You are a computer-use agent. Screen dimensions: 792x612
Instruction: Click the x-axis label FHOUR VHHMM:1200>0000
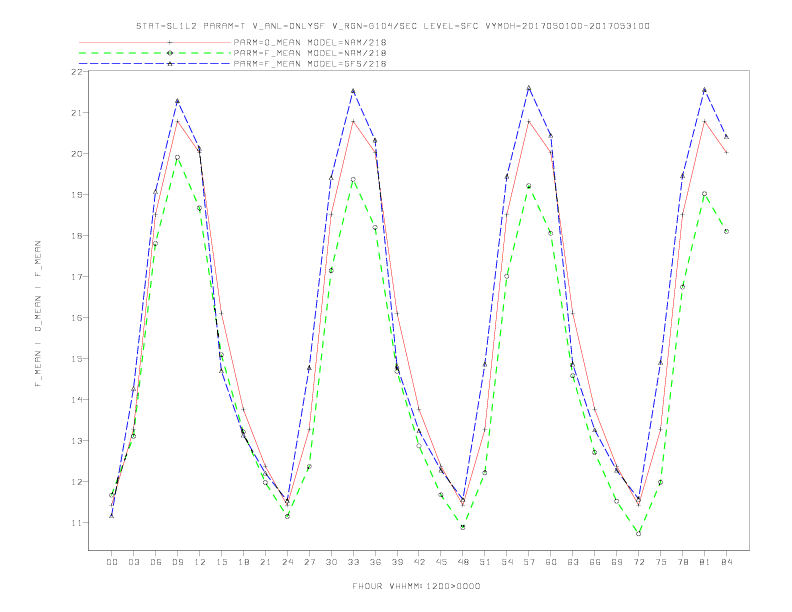tap(416, 586)
